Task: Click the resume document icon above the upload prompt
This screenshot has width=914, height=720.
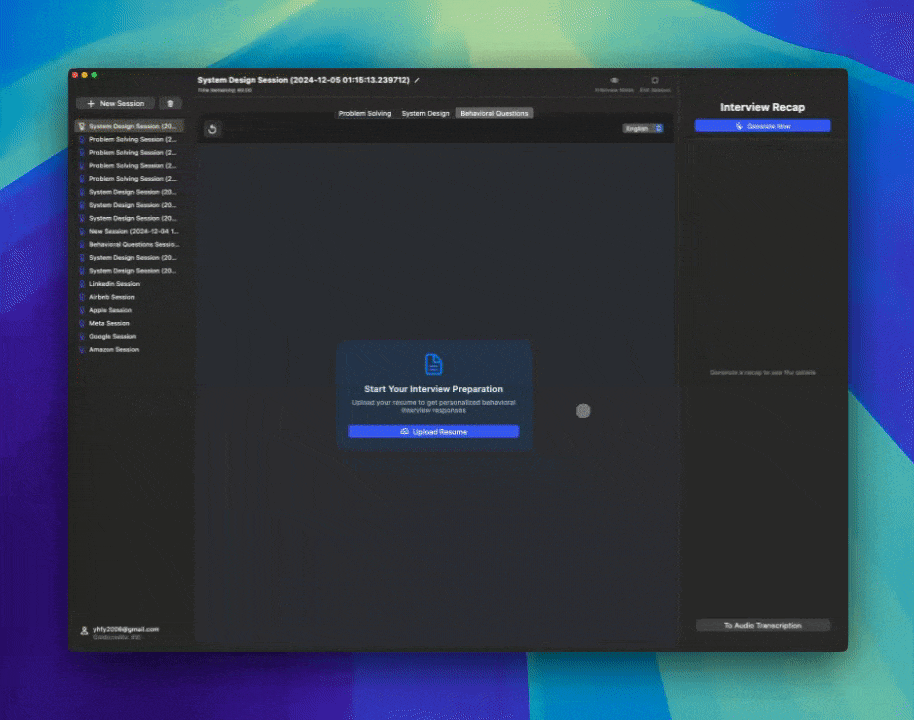Action: click(x=433, y=363)
